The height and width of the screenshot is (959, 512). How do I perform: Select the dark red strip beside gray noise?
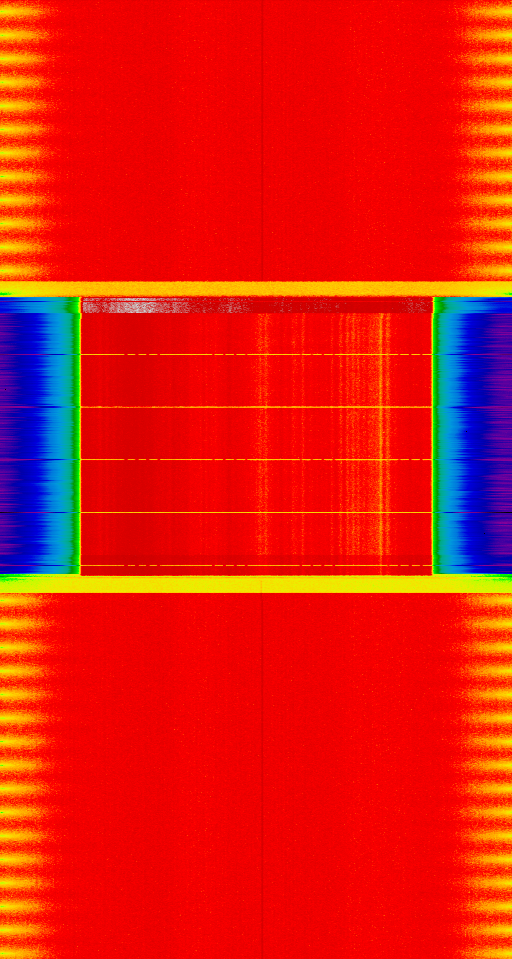[x=341, y=305]
